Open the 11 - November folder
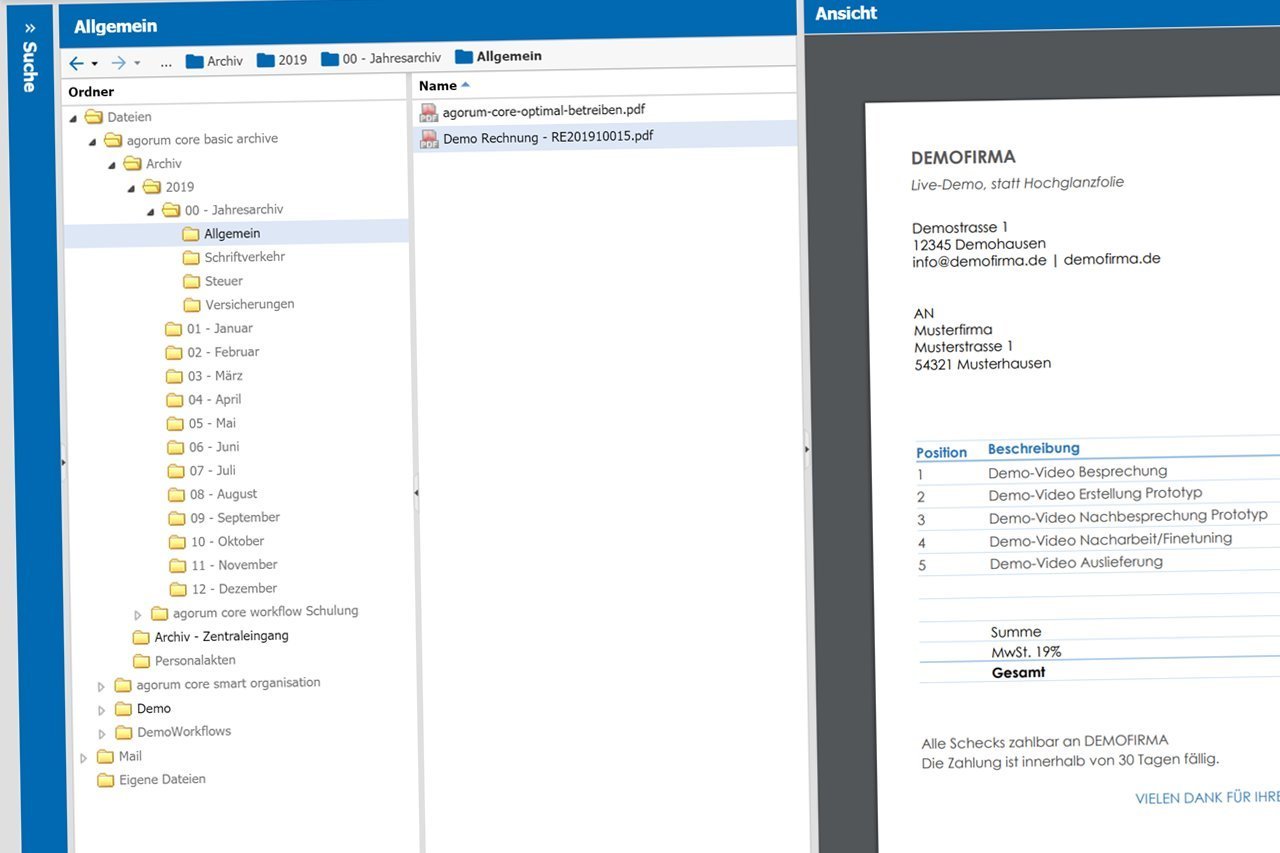The image size is (1280, 853). click(235, 565)
